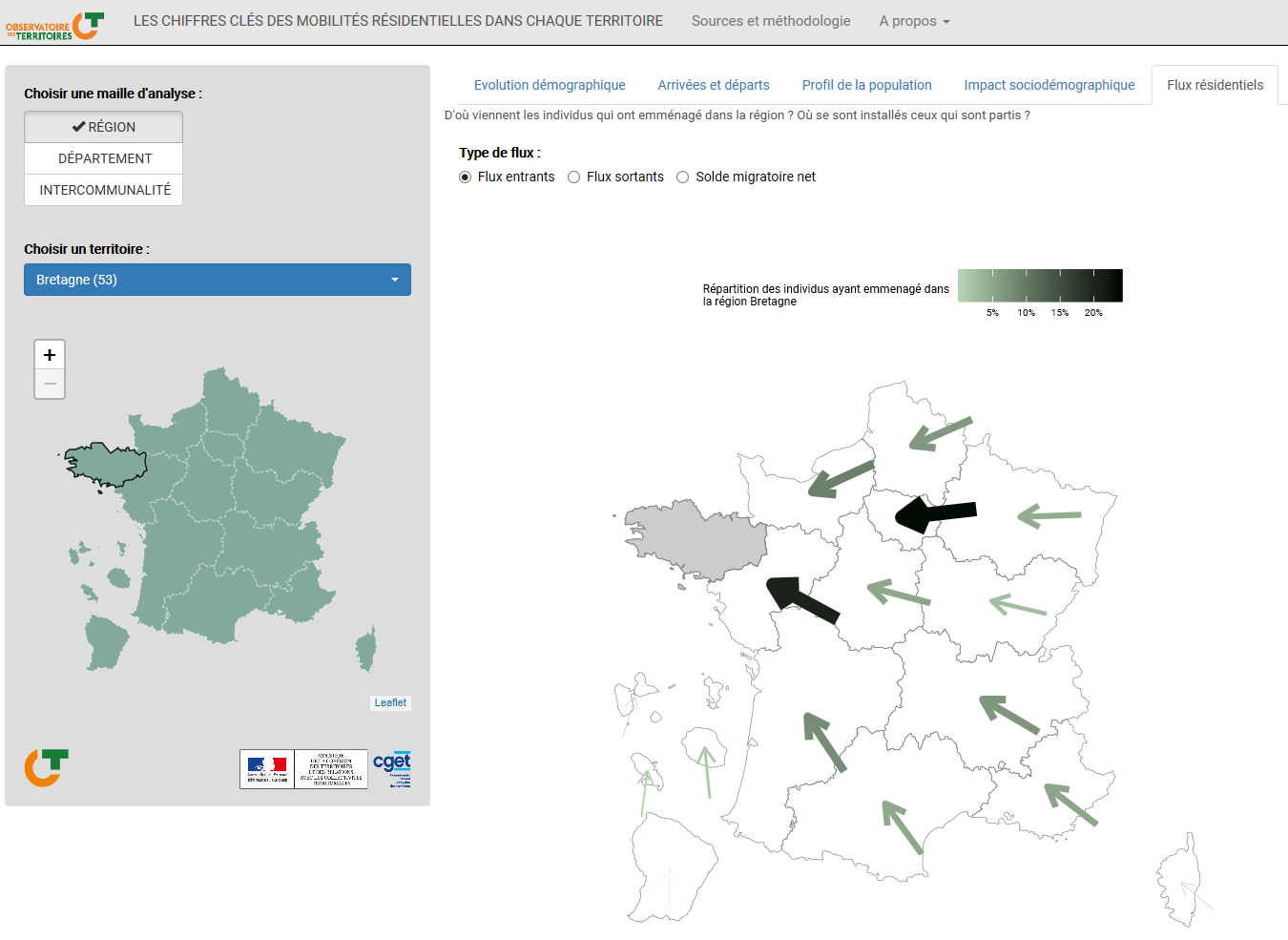Click the green gradient legend color bar

[x=1040, y=285]
